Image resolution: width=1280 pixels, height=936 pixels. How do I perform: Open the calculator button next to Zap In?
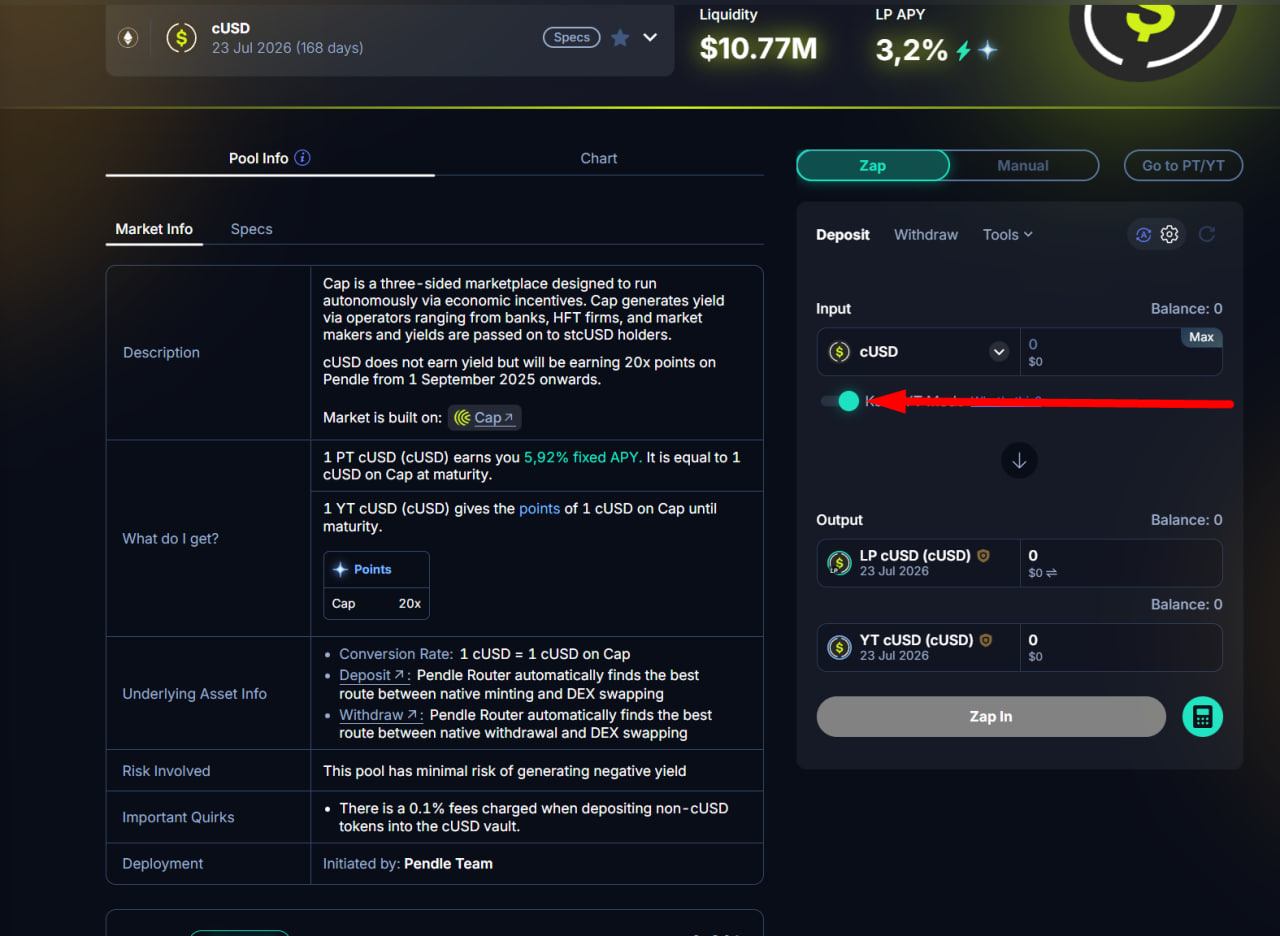(1203, 716)
